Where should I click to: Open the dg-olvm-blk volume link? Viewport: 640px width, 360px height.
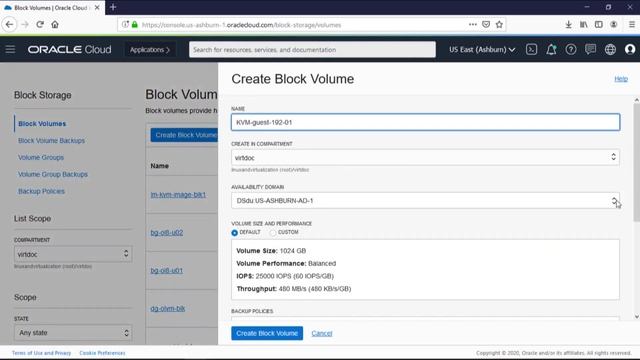click(168, 308)
